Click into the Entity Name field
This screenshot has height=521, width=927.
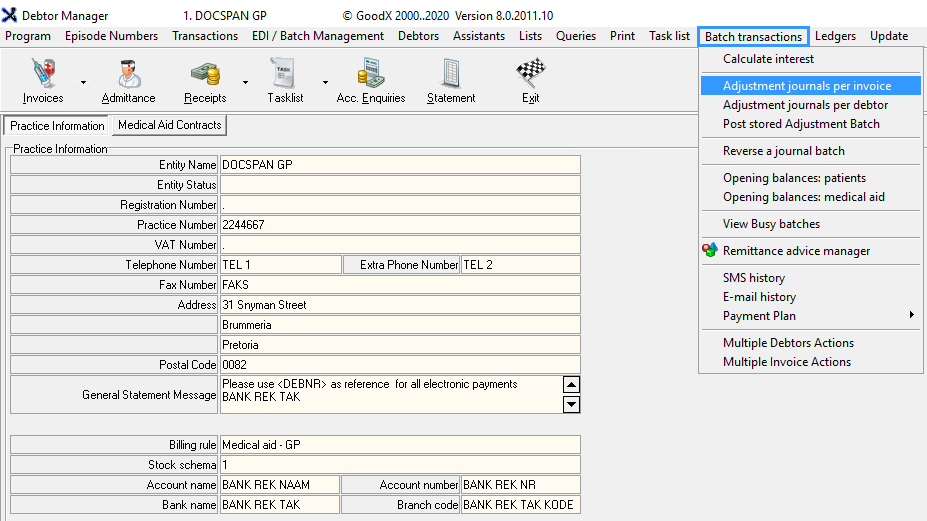click(x=399, y=165)
